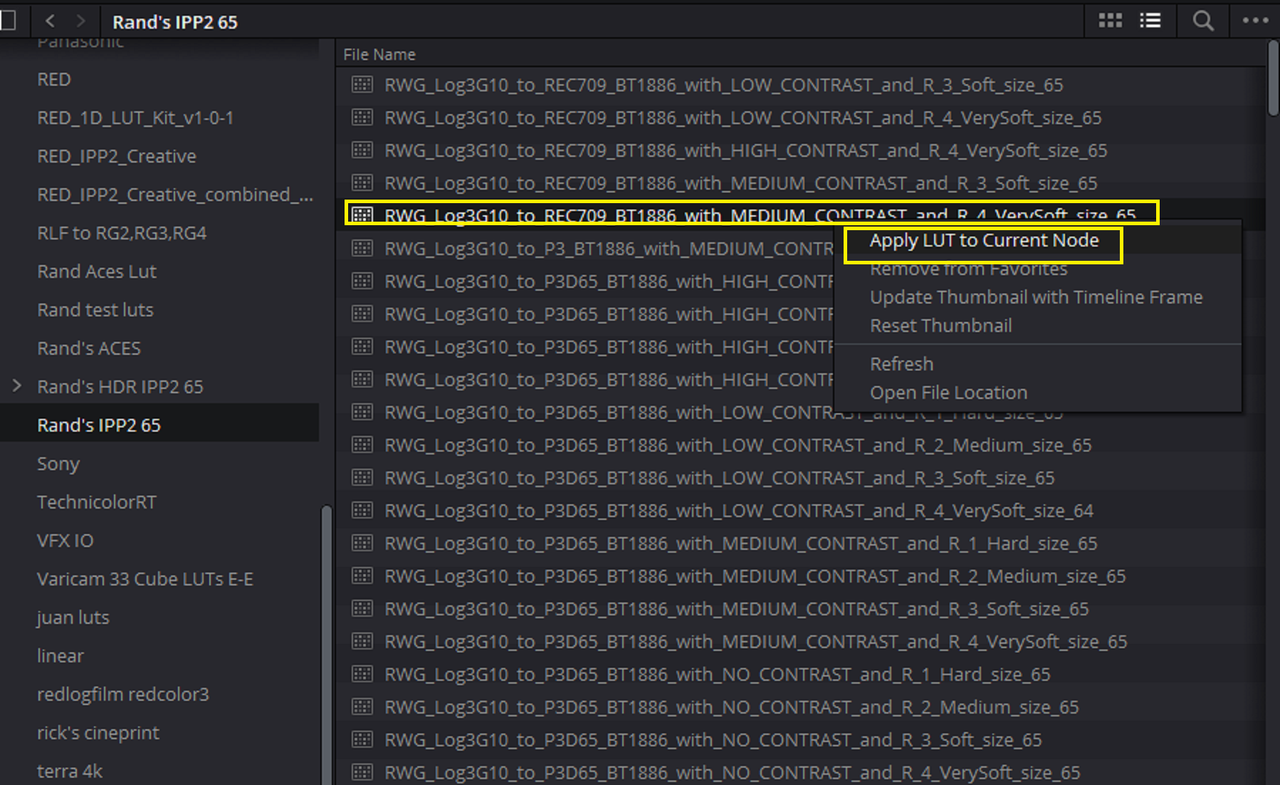Click LUT icon for P3D65 NO_CONTRAST R_1_Hard

click(x=362, y=675)
